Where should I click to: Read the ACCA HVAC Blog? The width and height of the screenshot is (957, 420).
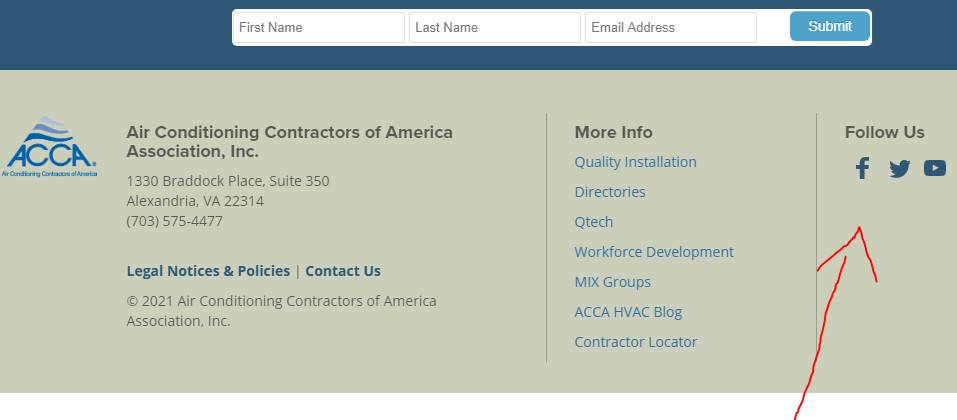pyautogui.click(x=628, y=311)
